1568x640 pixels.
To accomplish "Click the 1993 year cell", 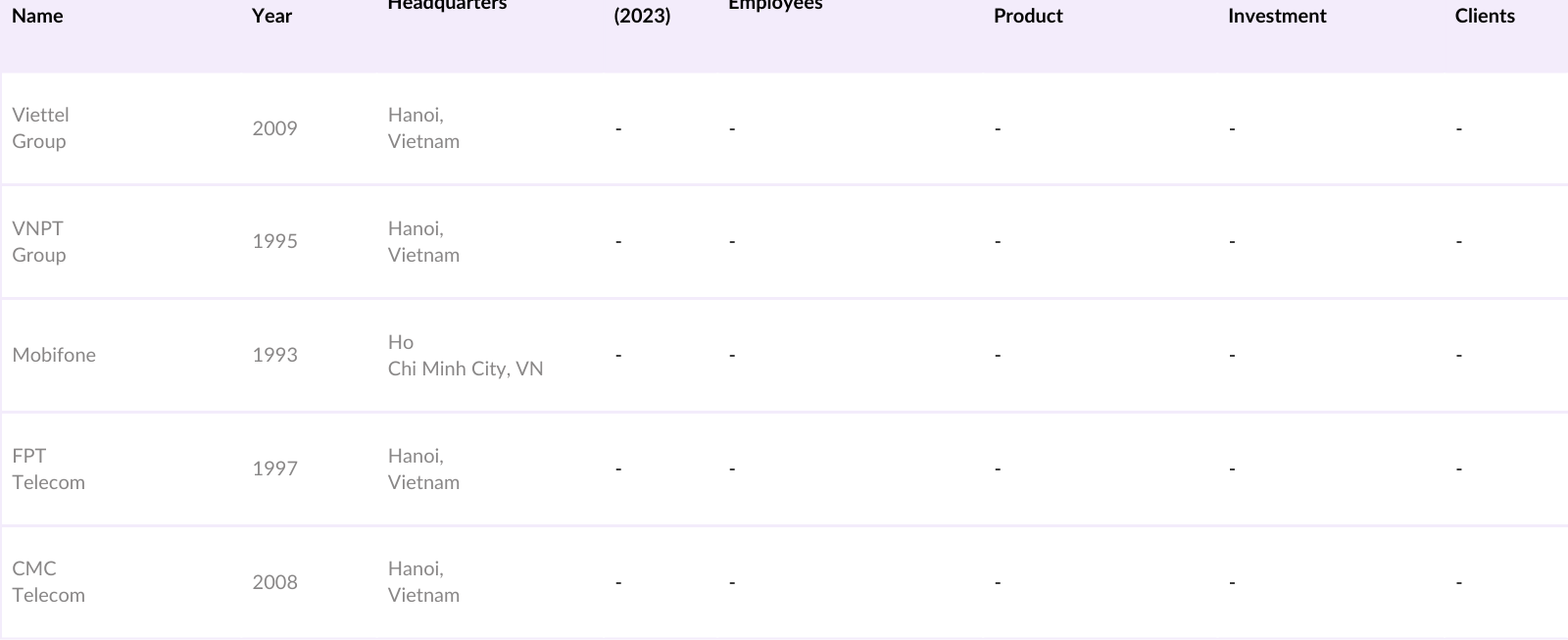I will 274,355.
